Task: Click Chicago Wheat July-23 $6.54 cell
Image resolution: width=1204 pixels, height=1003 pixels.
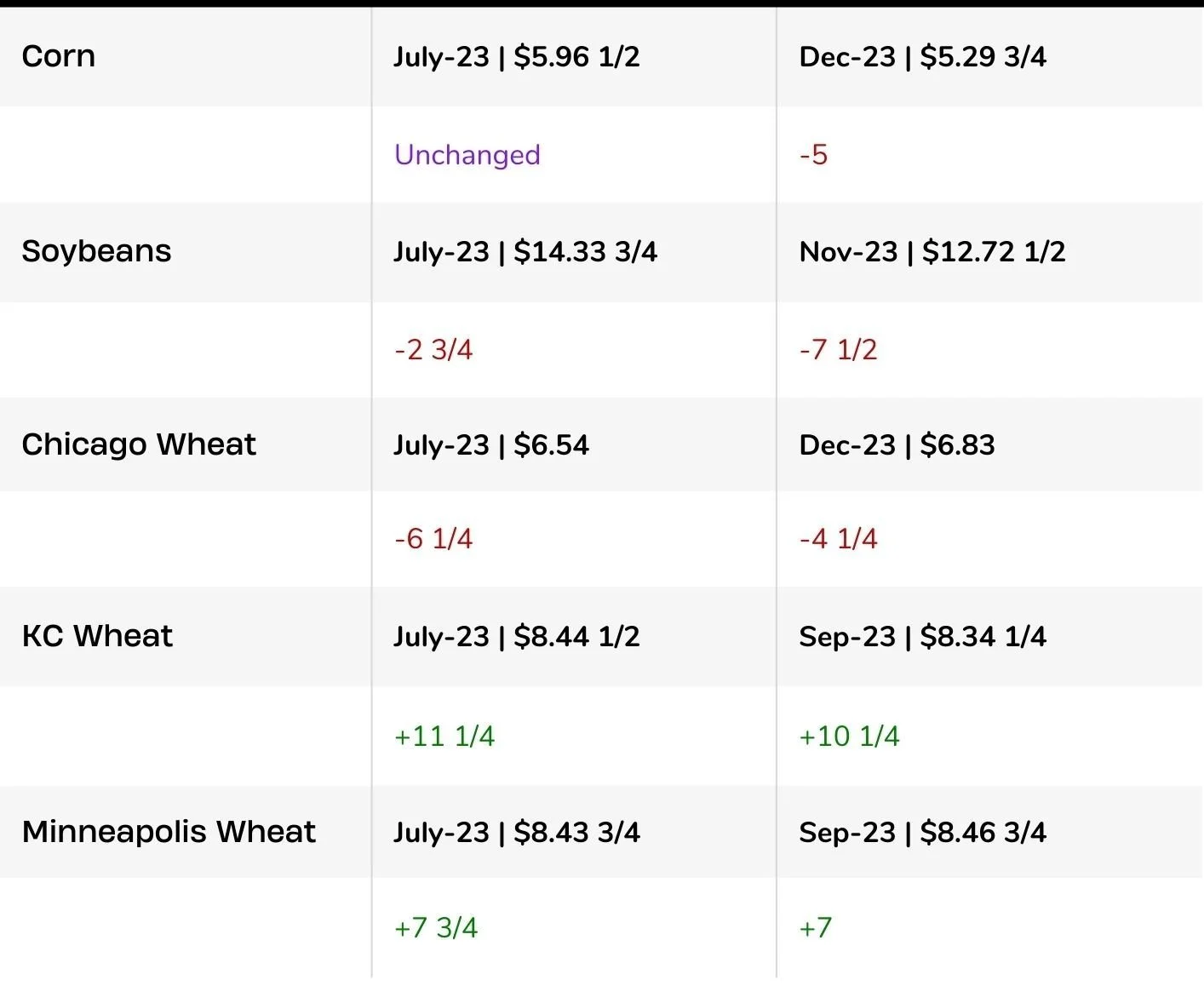Action: pos(490,445)
